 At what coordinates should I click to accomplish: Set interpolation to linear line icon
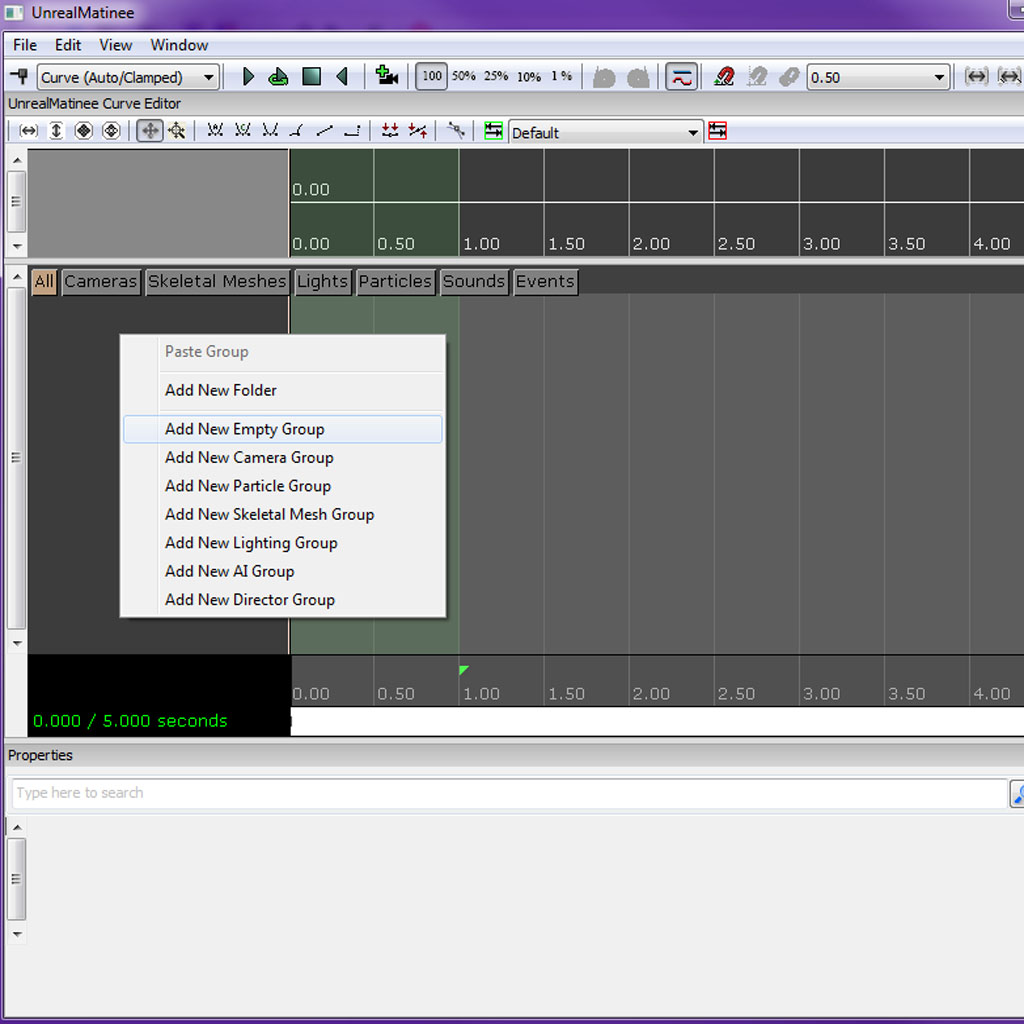pyautogui.click(x=325, y=130)
